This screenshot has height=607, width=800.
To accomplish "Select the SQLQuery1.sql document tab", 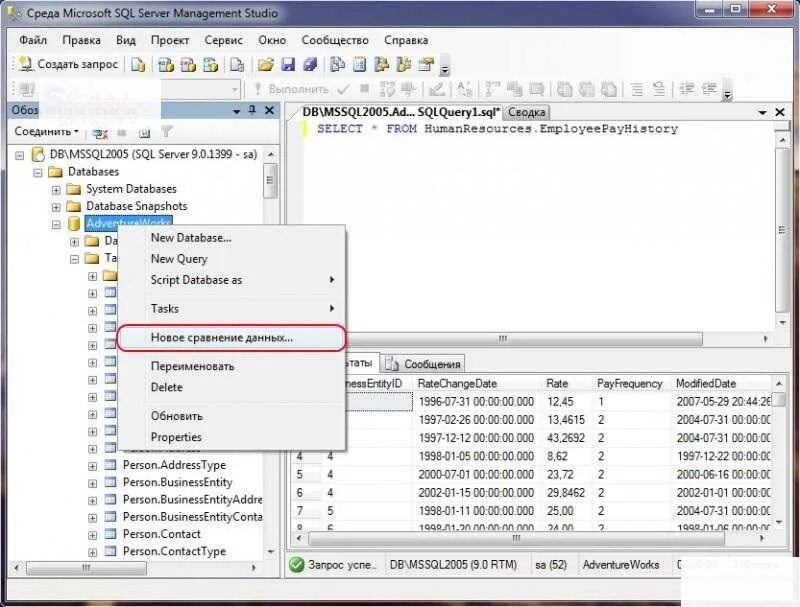I will coord(401,112).
